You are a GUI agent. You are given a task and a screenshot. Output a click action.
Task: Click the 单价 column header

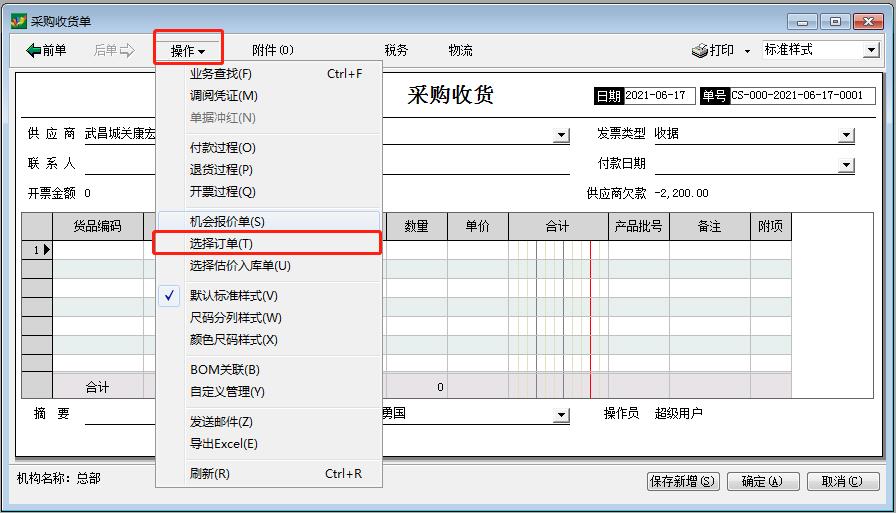coord(478,226)
